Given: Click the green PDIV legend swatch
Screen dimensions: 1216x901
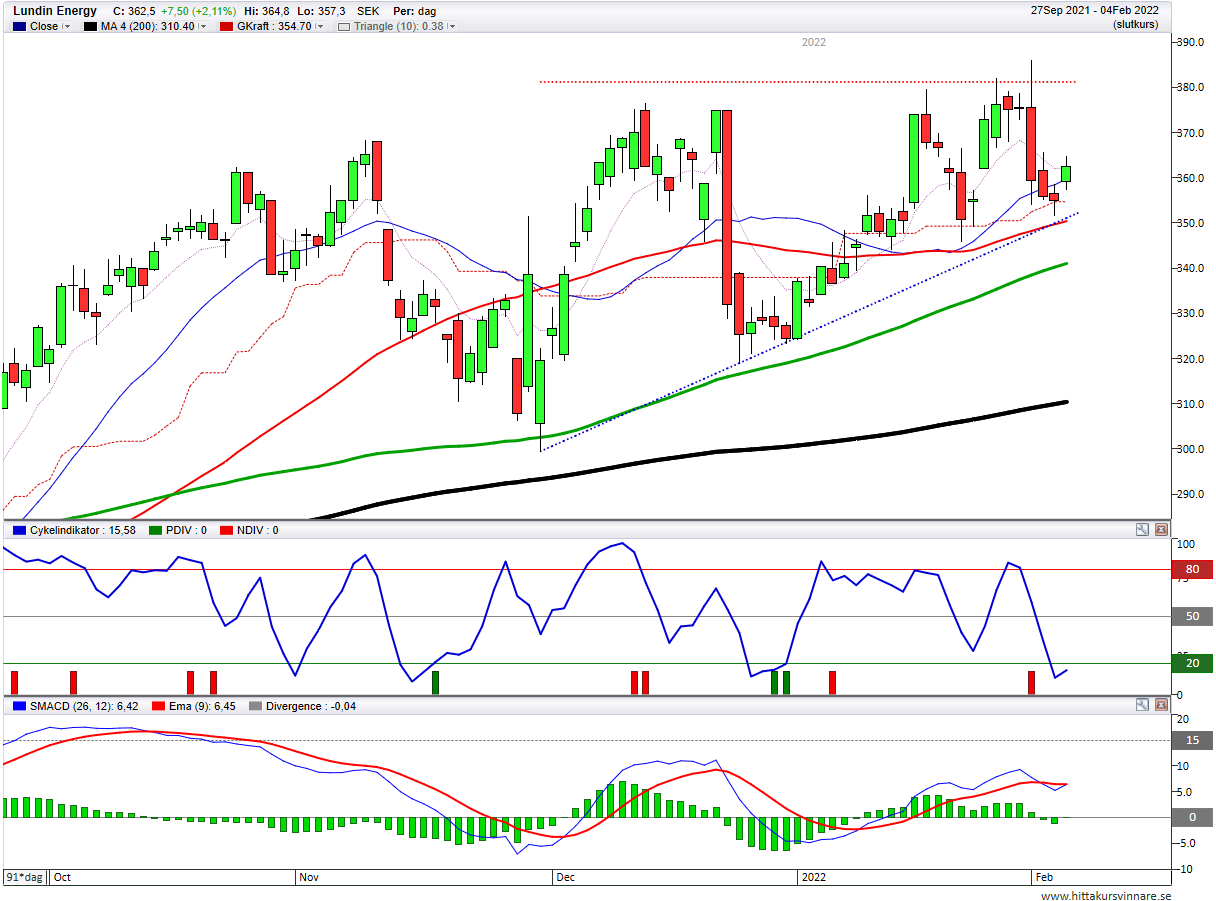Looking at the screenshot, I should [155, 530].
